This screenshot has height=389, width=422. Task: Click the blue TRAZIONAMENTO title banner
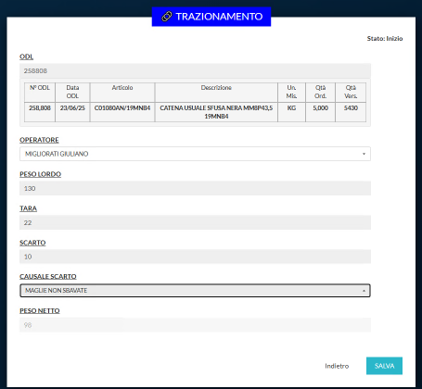coord(211,17)
